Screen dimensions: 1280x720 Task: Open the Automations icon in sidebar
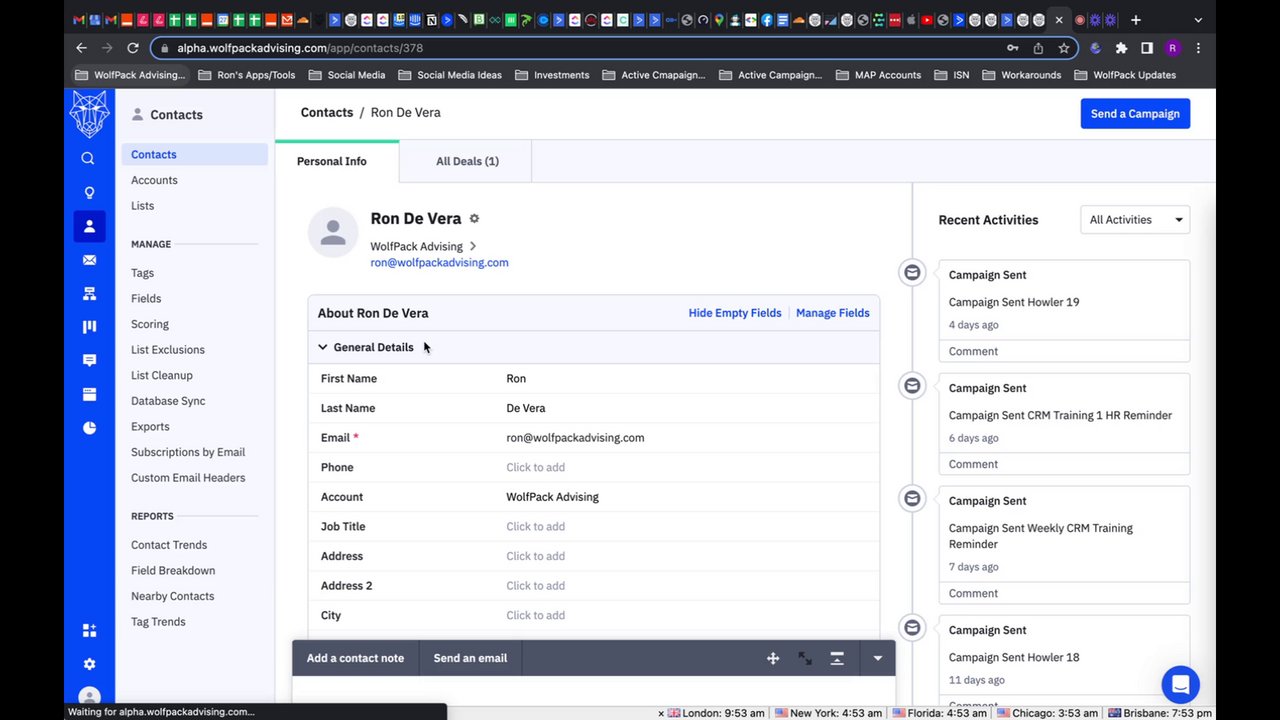point(89,294)
